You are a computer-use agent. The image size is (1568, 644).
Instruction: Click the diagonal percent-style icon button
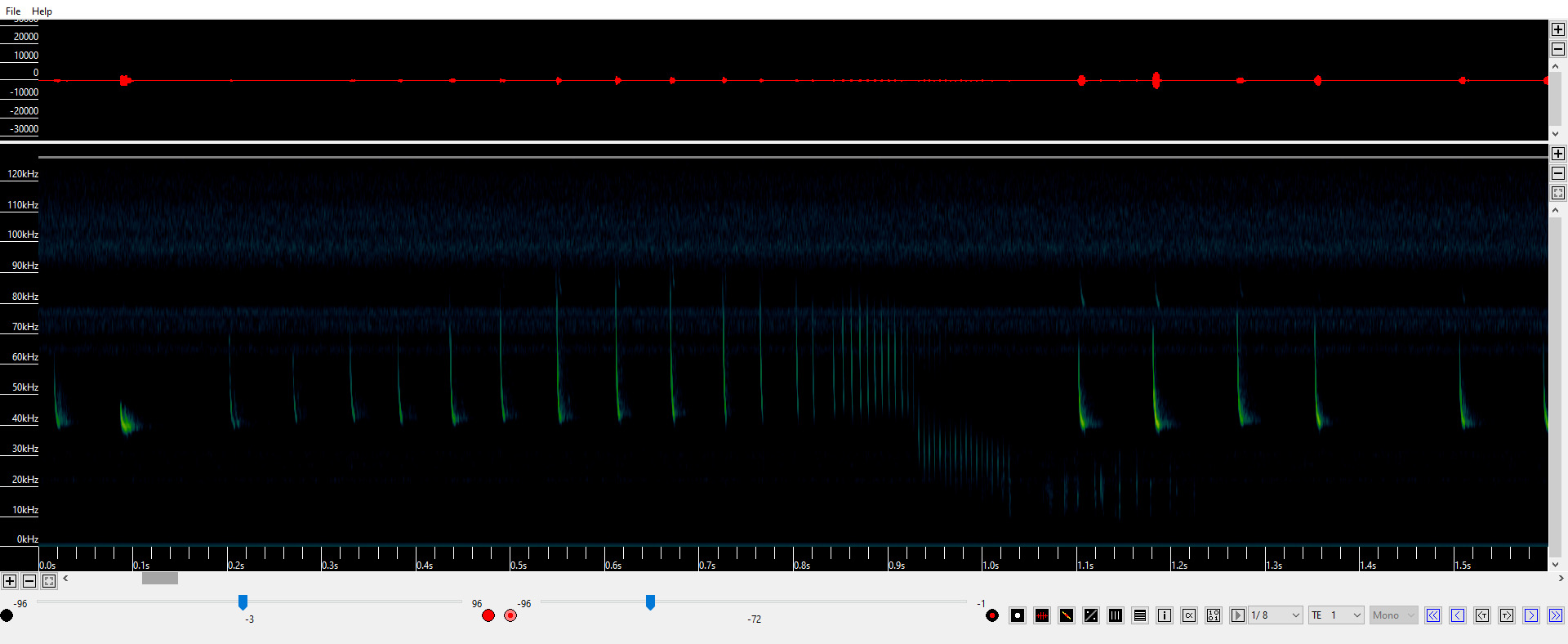point(1091,615)
